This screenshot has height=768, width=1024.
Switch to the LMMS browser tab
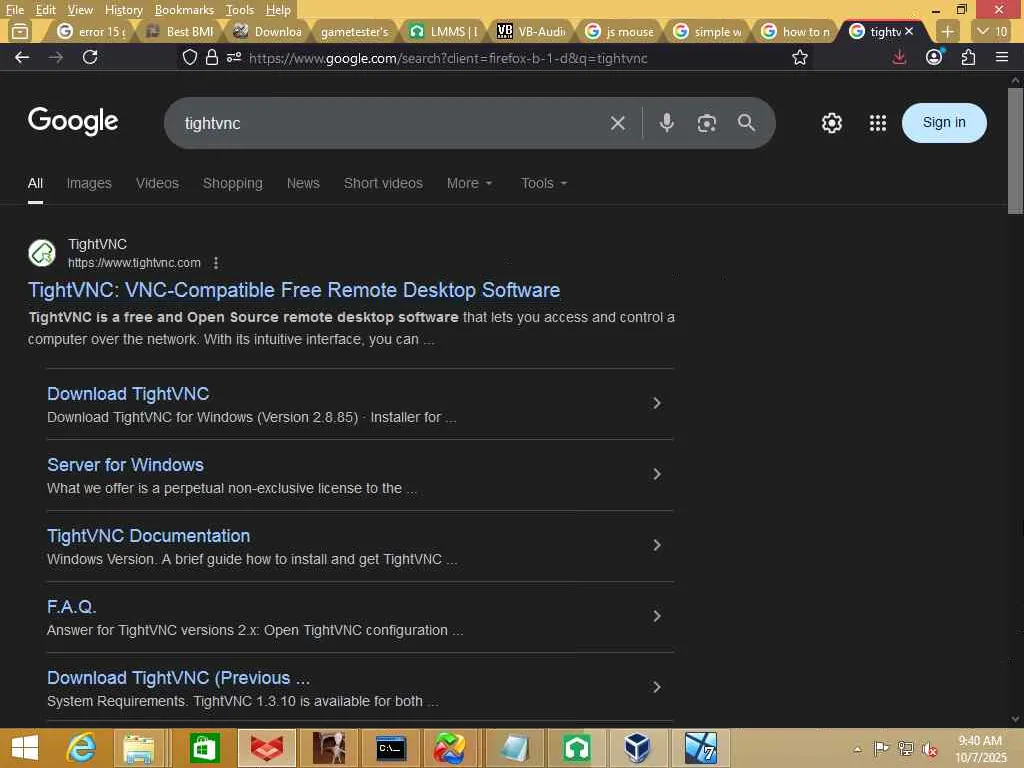tap(444, 31)
